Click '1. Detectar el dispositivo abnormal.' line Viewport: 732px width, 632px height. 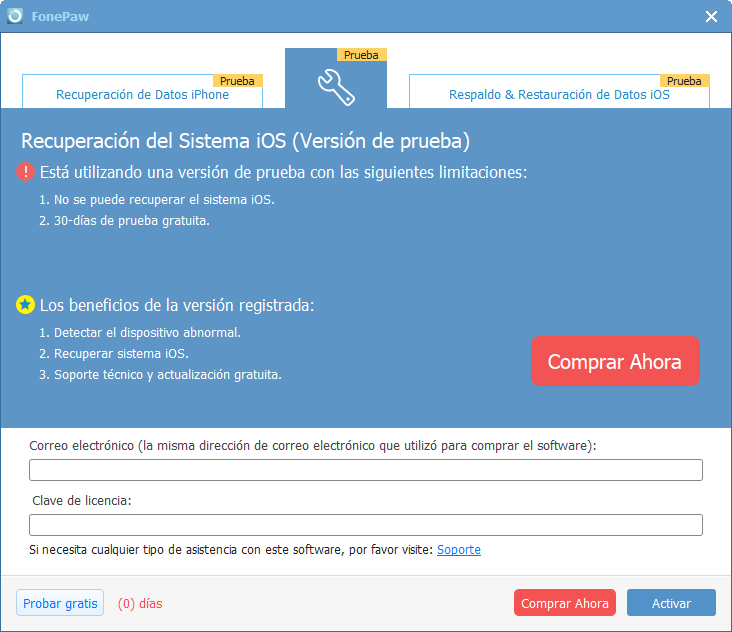140,333
